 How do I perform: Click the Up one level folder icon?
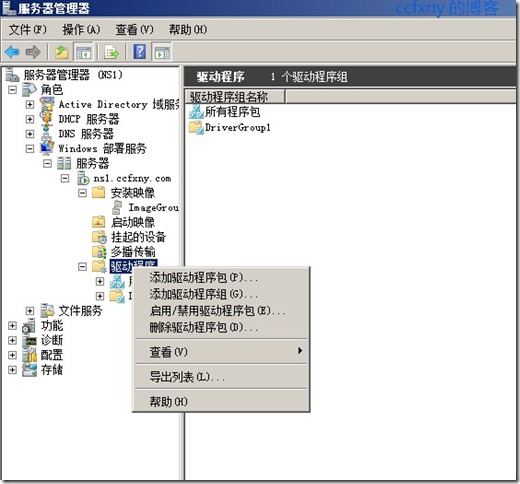(61, 52)
